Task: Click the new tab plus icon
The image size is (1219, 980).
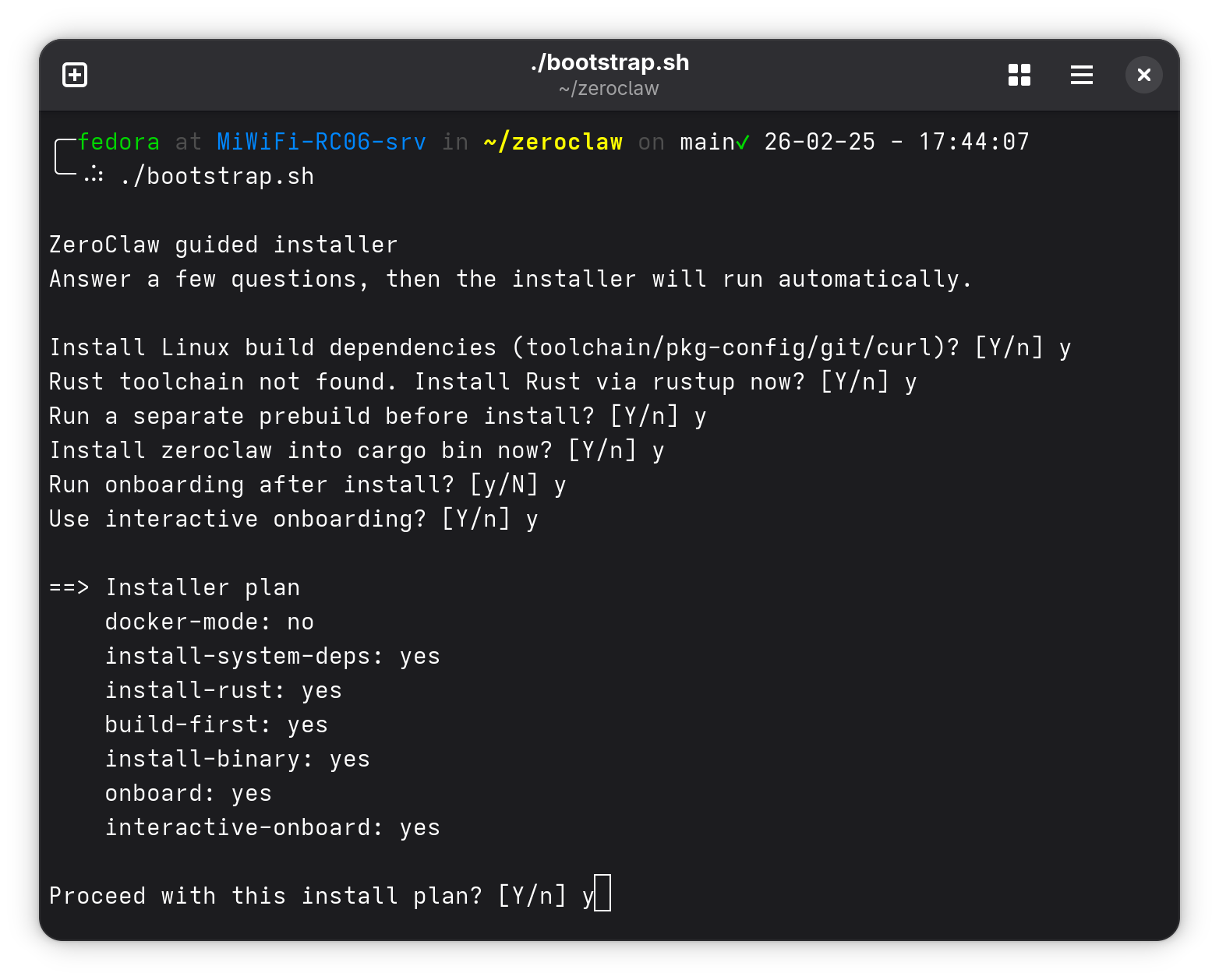Action: coord(75,75)
